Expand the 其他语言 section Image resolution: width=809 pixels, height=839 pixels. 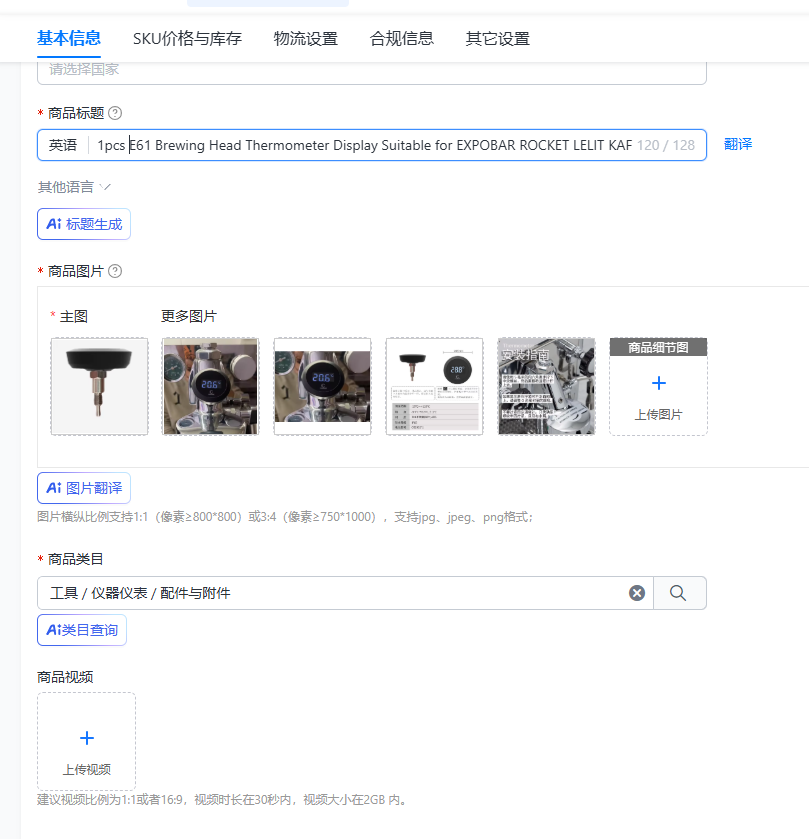click(x=74, y=187)
